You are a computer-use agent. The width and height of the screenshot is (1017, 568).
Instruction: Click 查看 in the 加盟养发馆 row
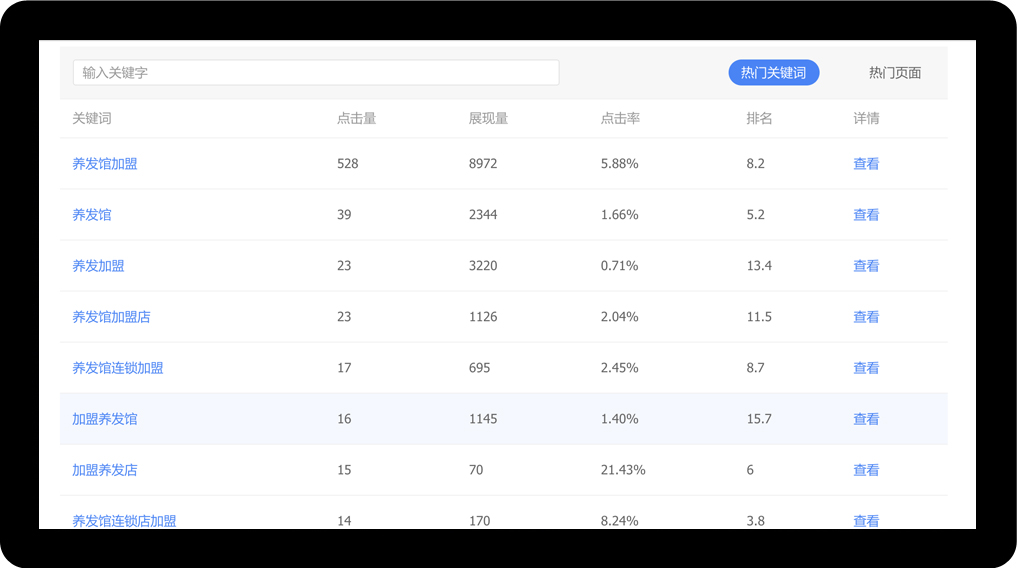pos(866,419)
